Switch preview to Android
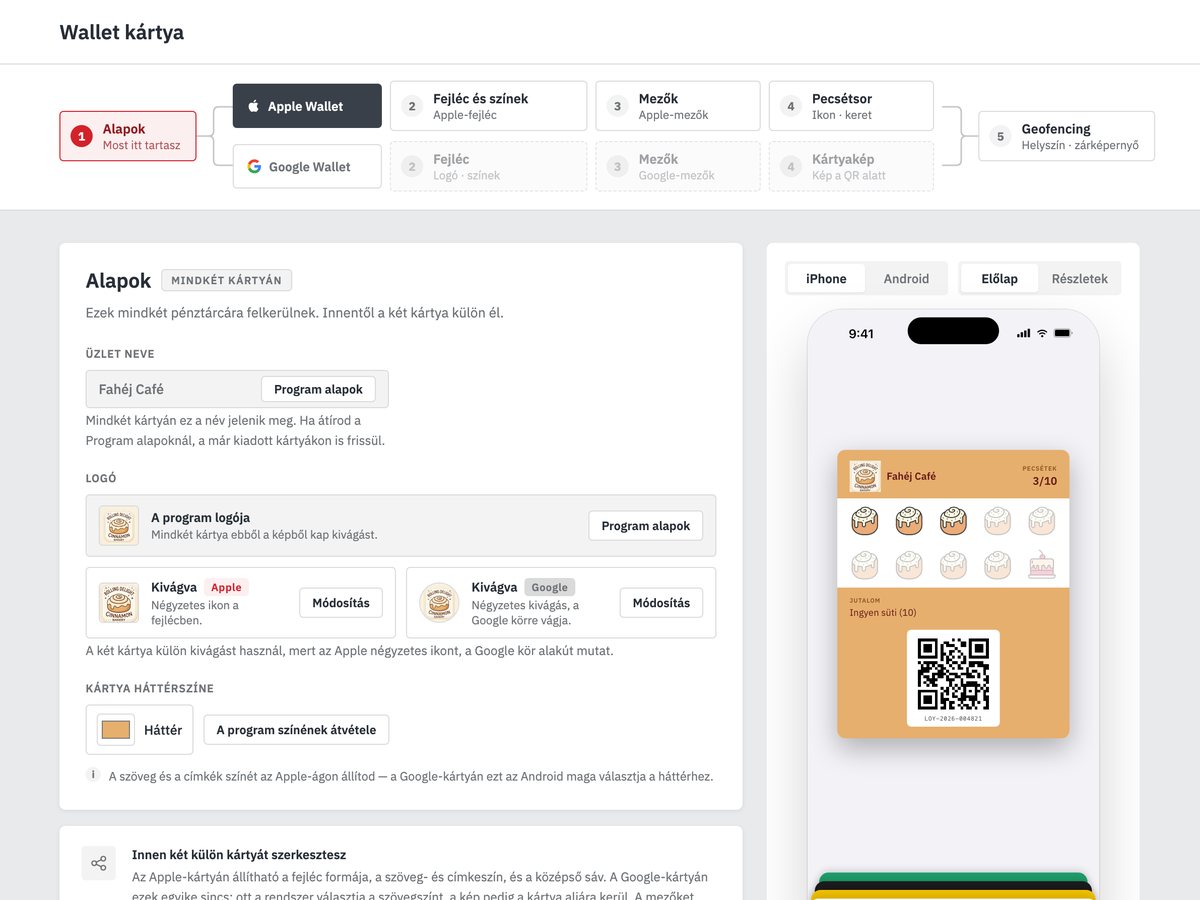 (906, 279)
